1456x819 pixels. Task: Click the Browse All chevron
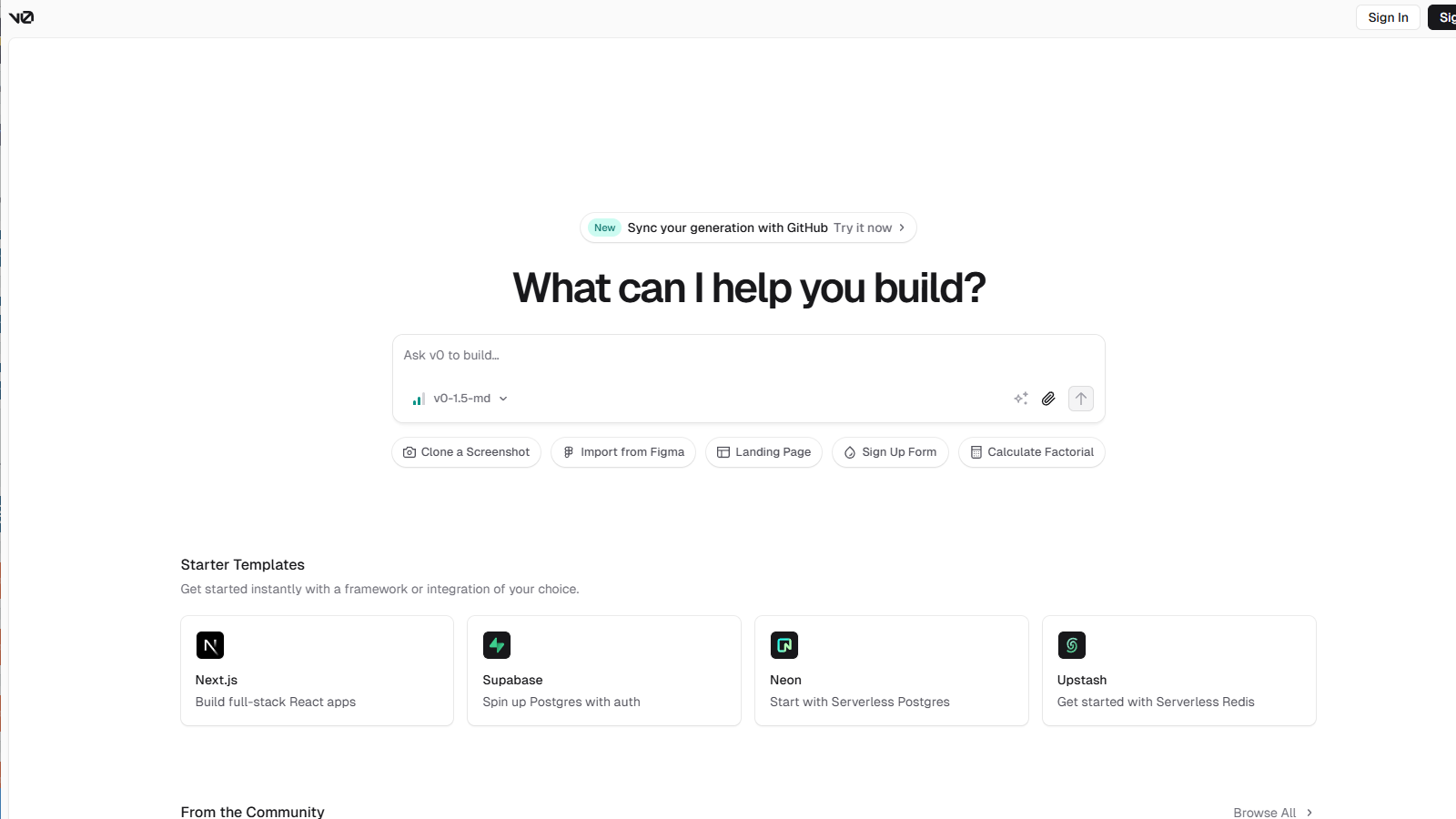click(1309, 812)
